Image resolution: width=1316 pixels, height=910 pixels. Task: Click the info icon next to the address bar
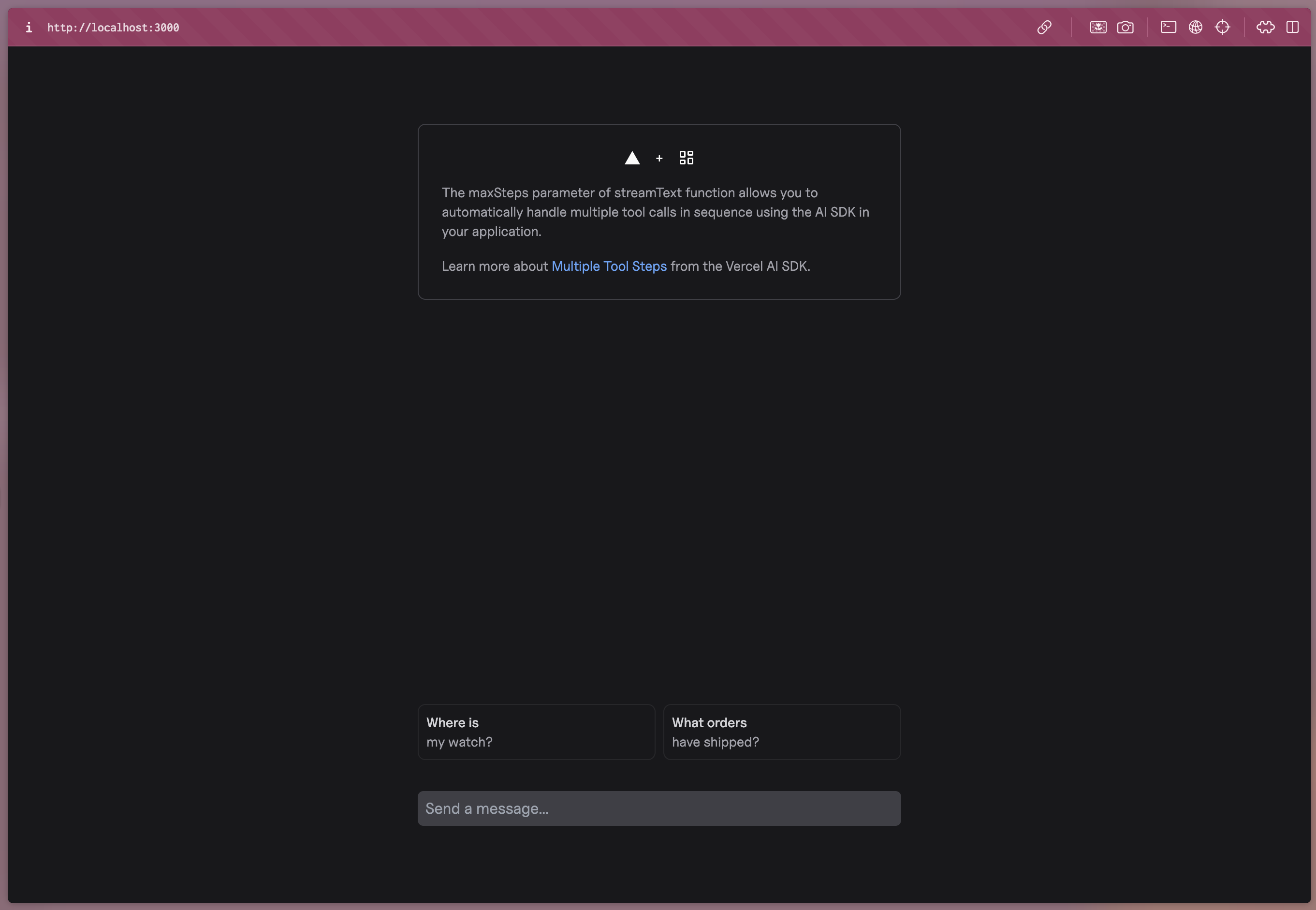tap(29, 27)
